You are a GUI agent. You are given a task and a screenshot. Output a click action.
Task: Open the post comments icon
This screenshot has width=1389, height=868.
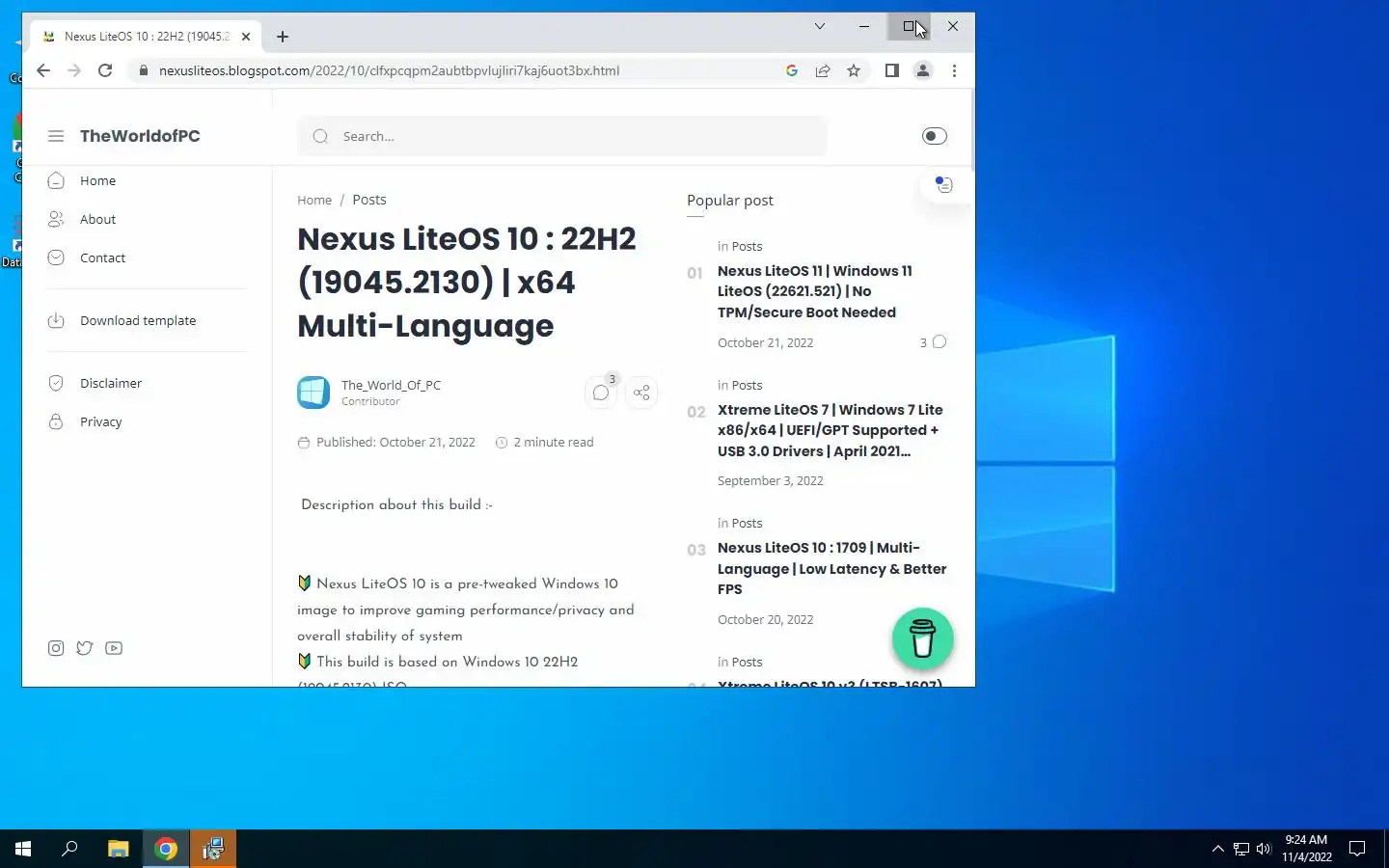[x=601, y=393]
